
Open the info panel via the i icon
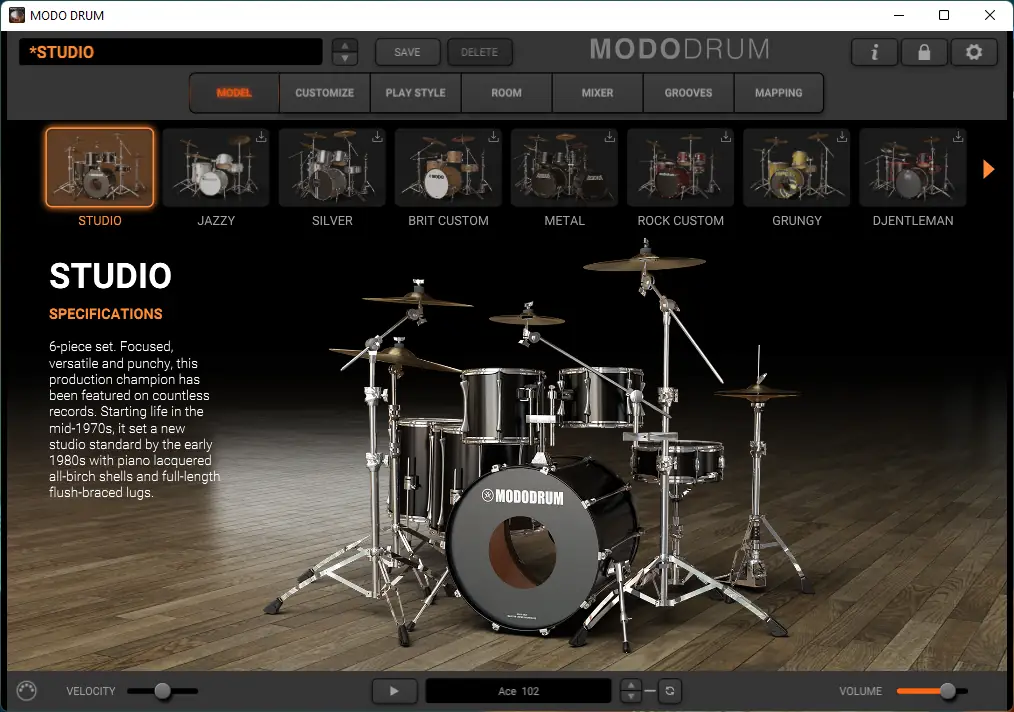tap(874, 52)
